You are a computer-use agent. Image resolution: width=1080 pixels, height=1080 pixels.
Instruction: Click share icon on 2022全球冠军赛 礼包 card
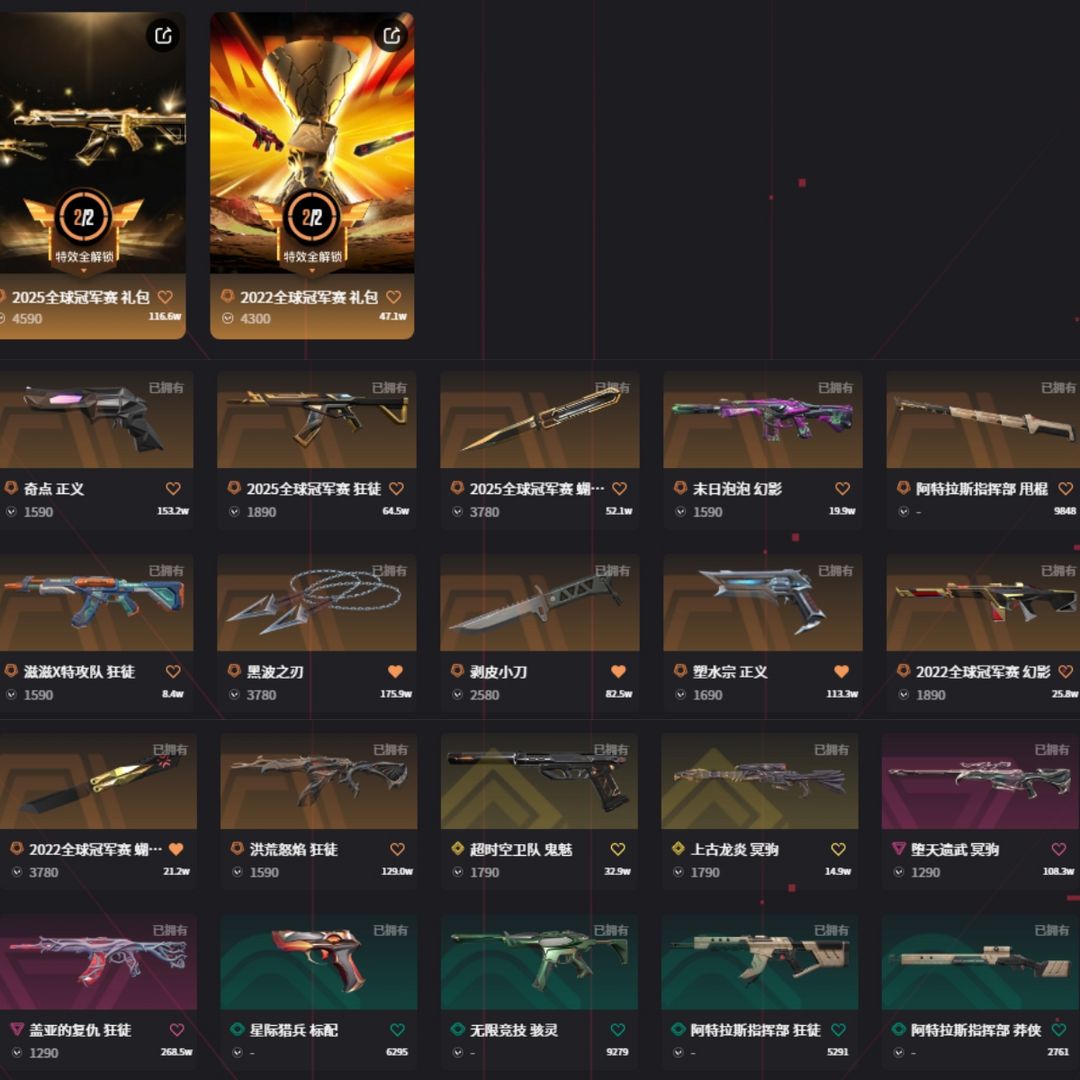pyautogui.click(x=391, y=35)
